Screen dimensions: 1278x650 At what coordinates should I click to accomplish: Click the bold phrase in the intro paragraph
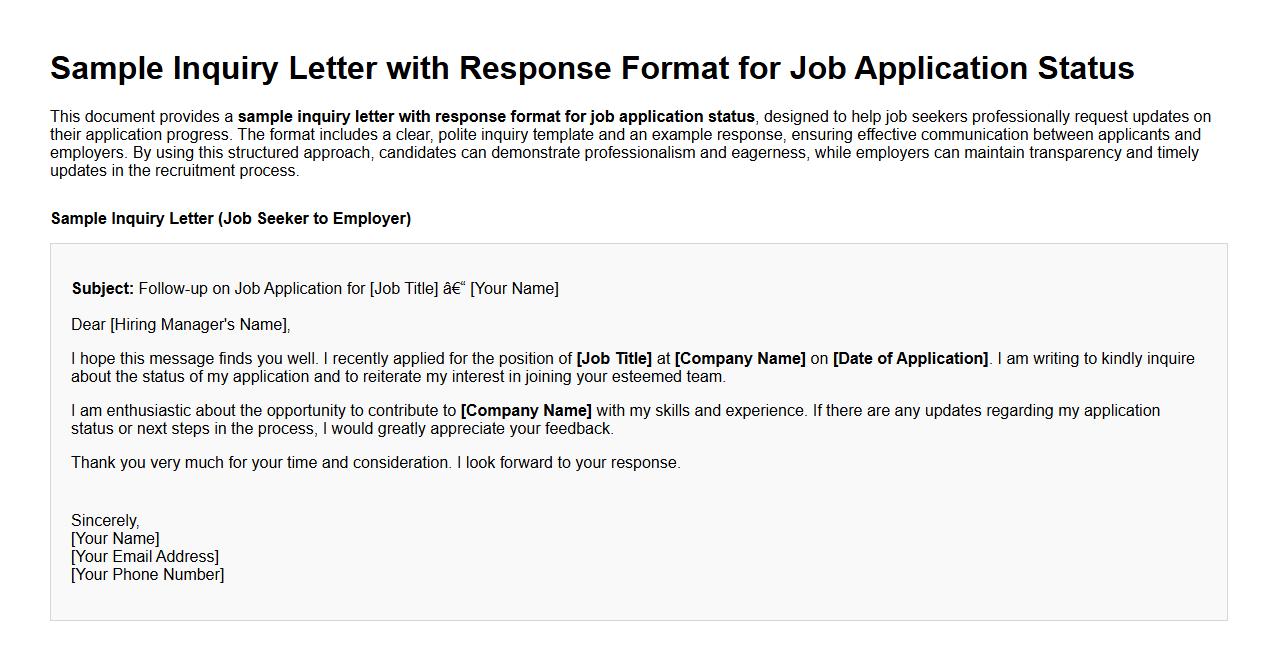pos(496,117)
